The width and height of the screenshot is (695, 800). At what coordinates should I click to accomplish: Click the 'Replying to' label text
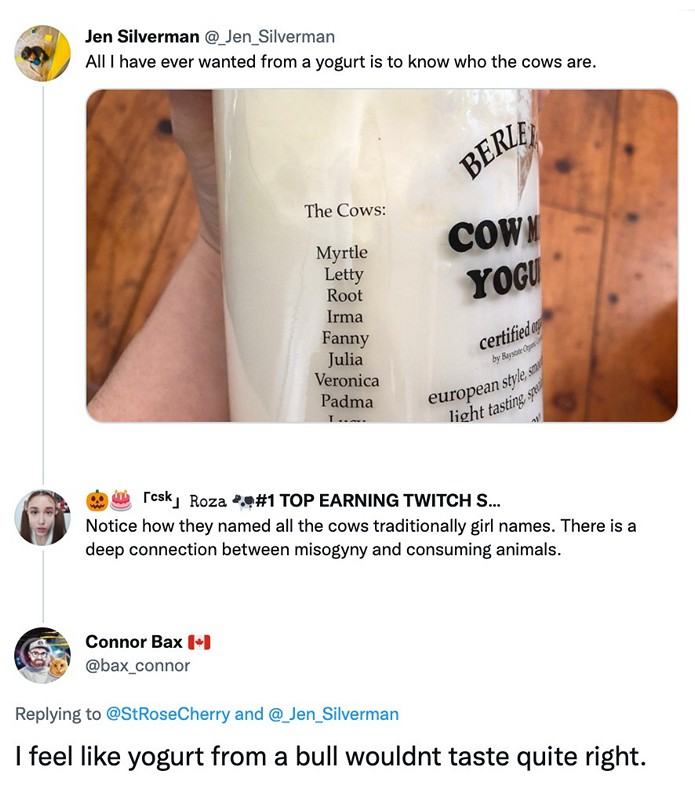point(58,714)
